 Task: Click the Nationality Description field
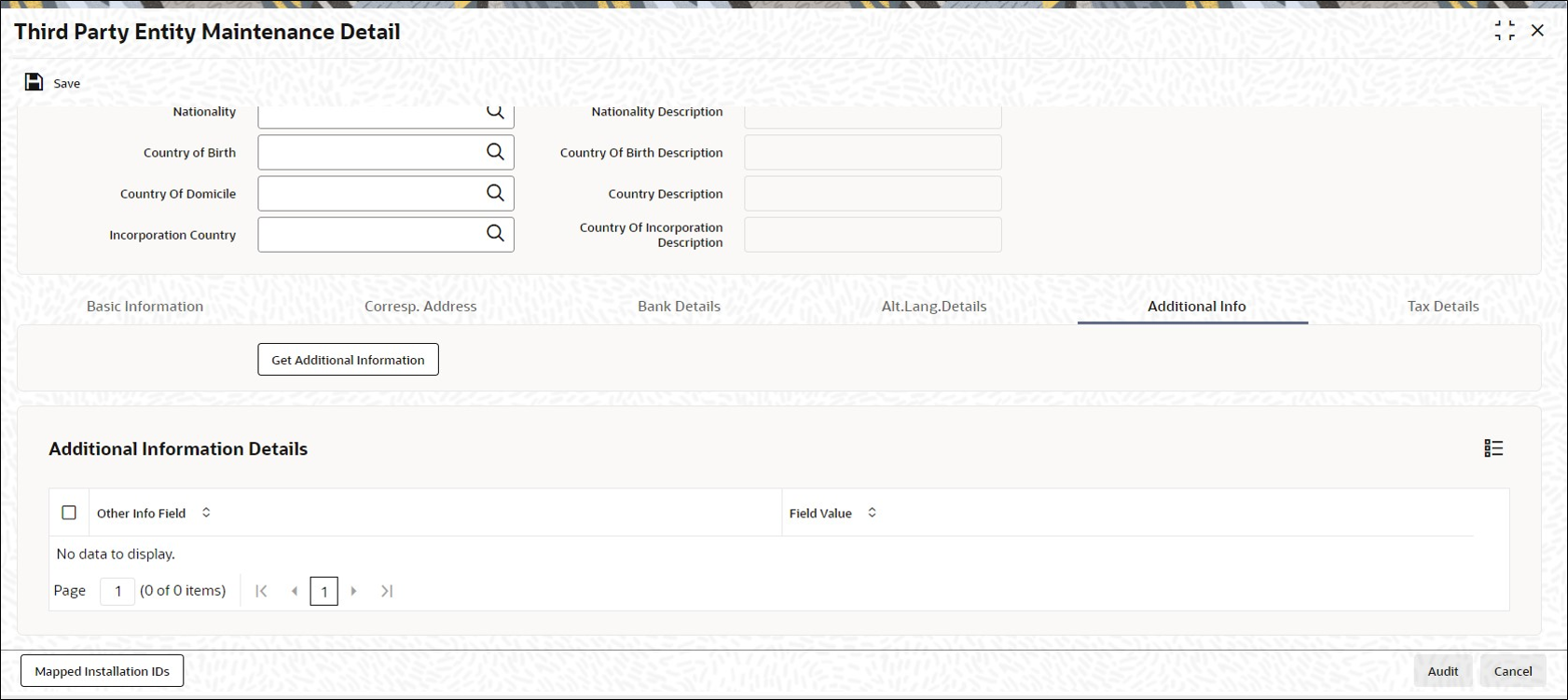873,116
